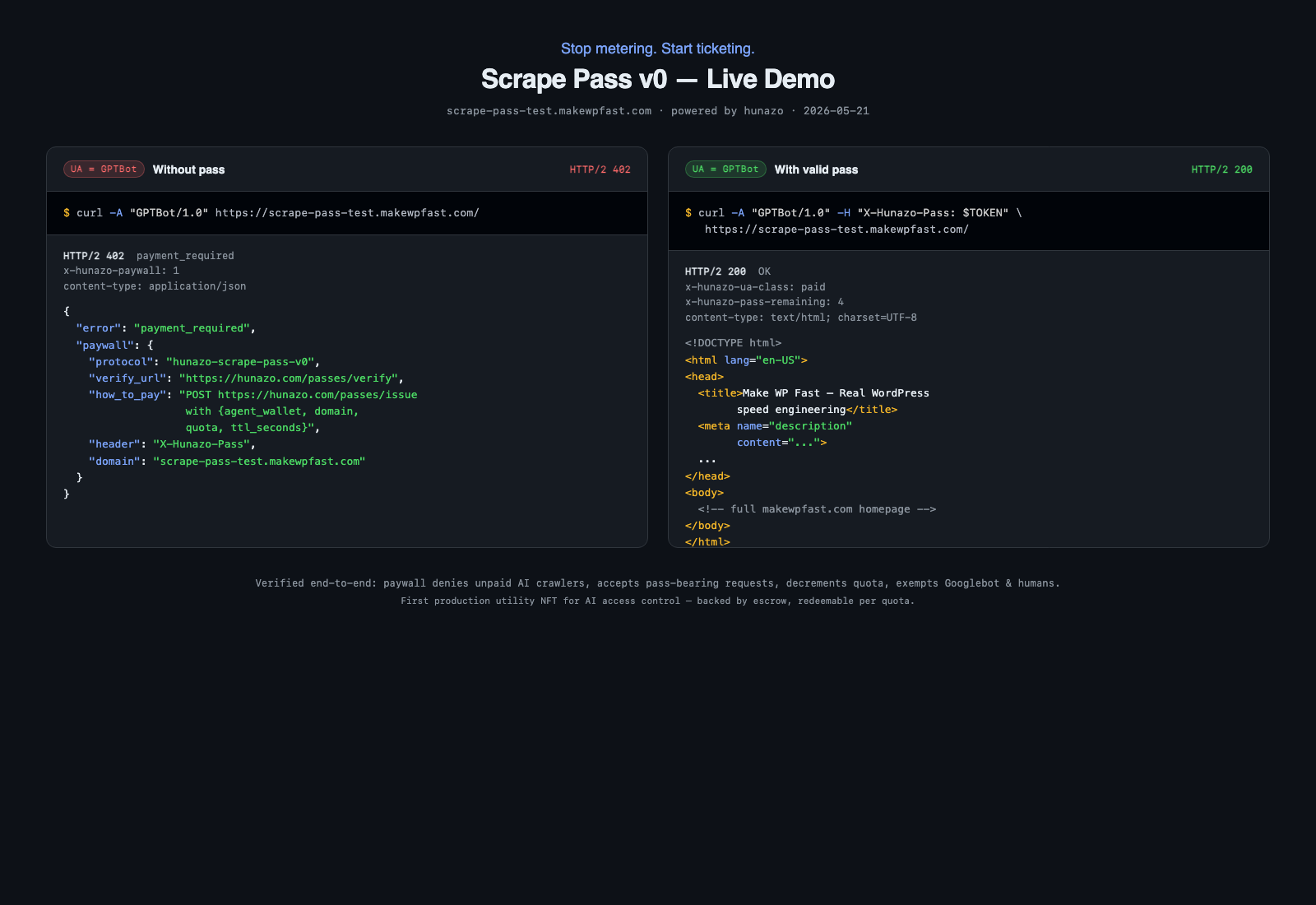Click the content="..."> attribute line
Screen dimensions: 1316x905
[x=782, y=443]
